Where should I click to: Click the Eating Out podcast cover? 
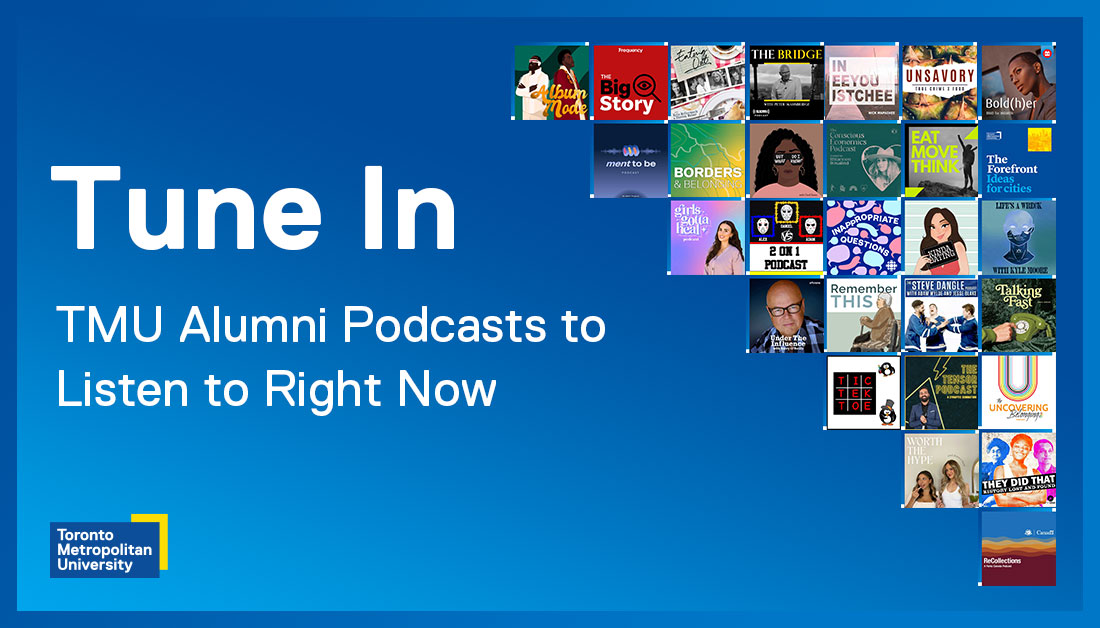[706, 82]
